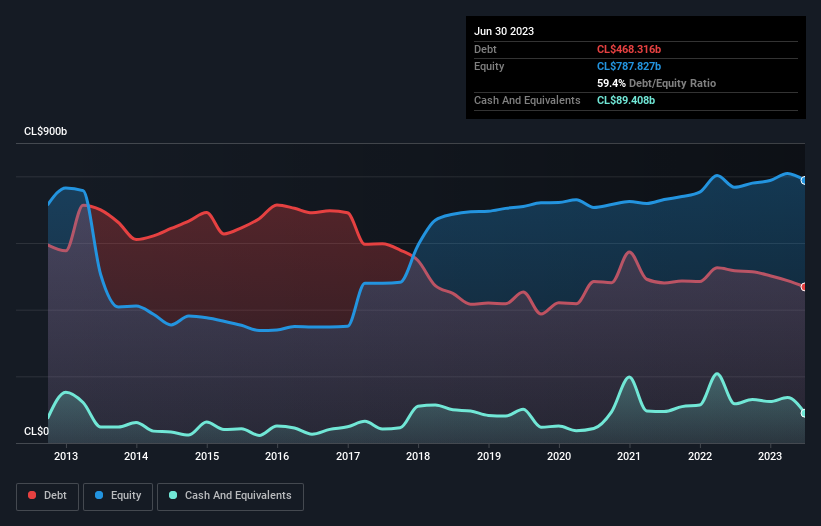Click the 2019 x-axis label

pyautogui.click(x=489, y=456)
